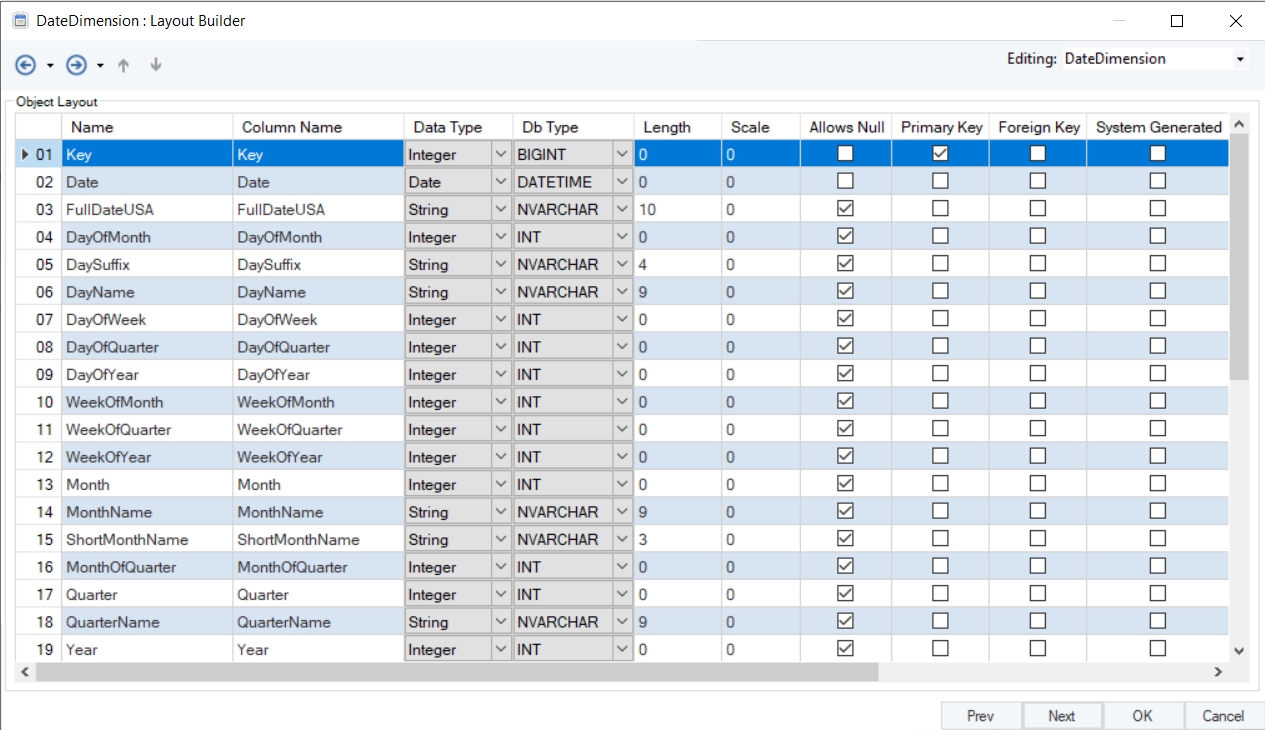Uncheck Primary Key for Key row

[940, 154]
